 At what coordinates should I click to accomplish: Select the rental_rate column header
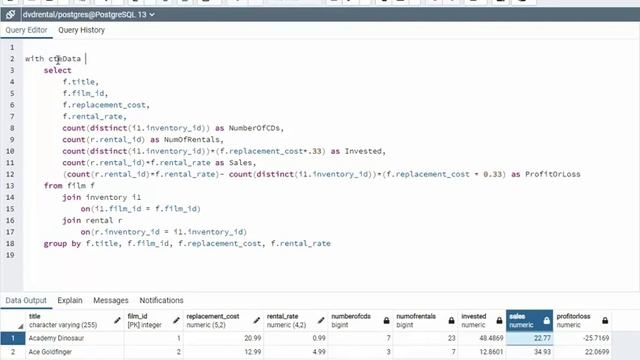[x=296, y=321]
